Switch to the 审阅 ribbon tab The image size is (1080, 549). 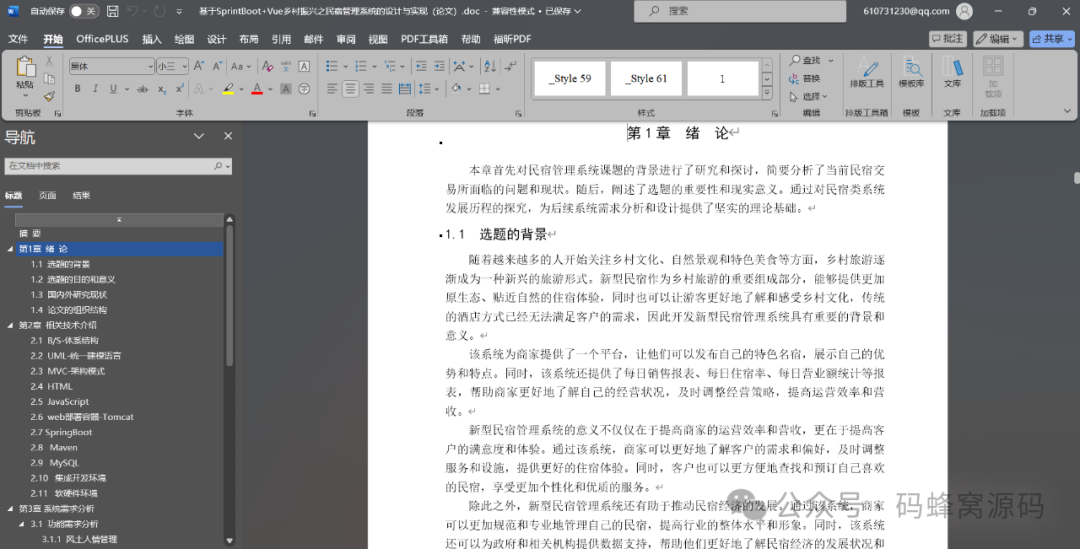pos(346,39)
